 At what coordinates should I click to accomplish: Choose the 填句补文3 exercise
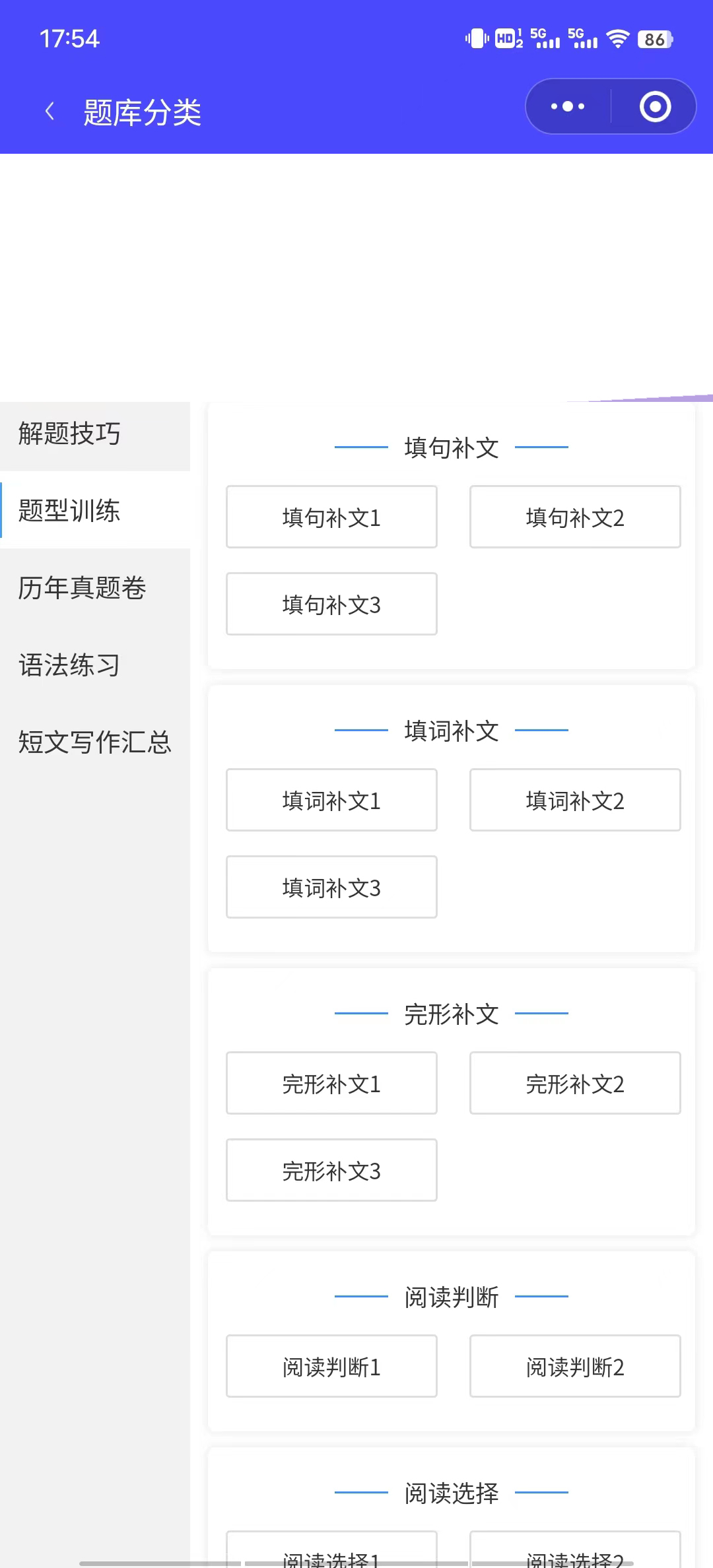click(331, 604)
